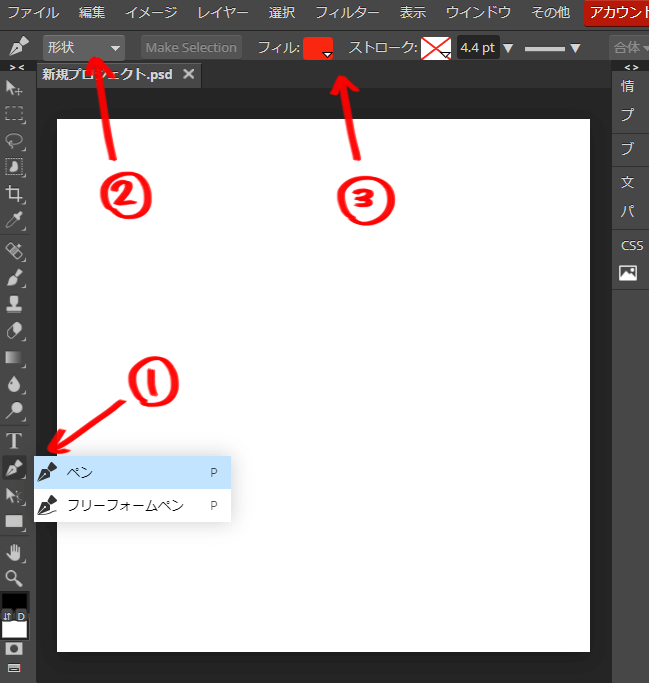Select the Object Selection tool
The width and height of the screenshot is (649, 683).
[14, 167]
